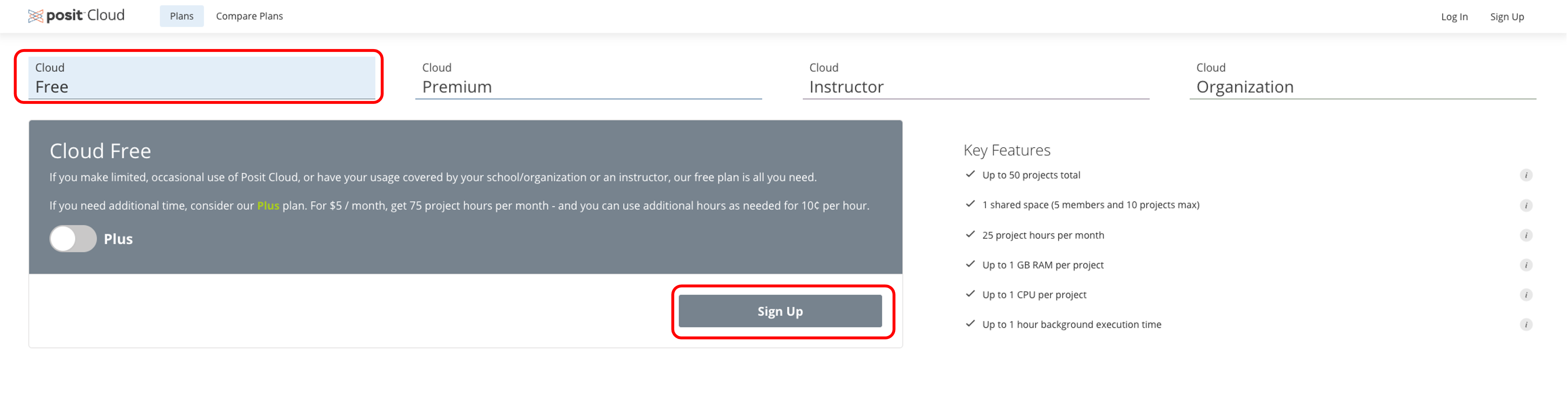
Task: Show info for 1 CPU per project
Action: [x=1525, y=294]
